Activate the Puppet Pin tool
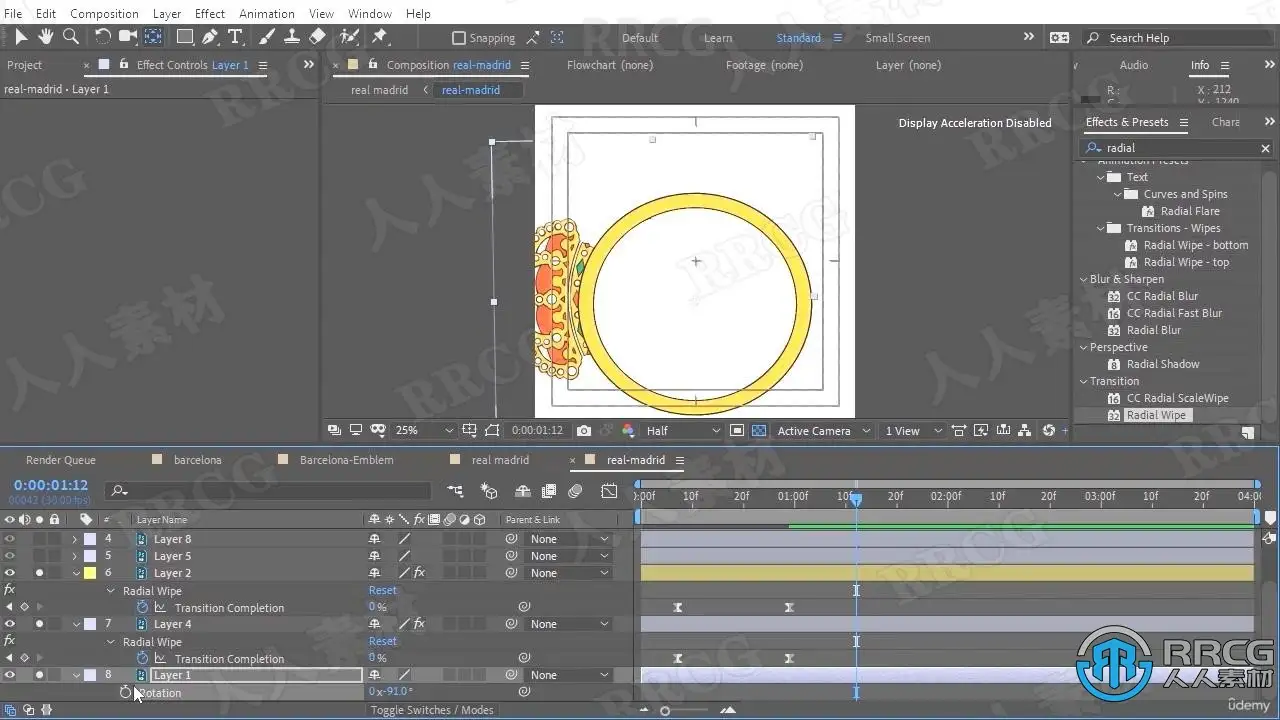Image resolution: width=1280 pixels, height=720 pixels. tap(379, 37)
